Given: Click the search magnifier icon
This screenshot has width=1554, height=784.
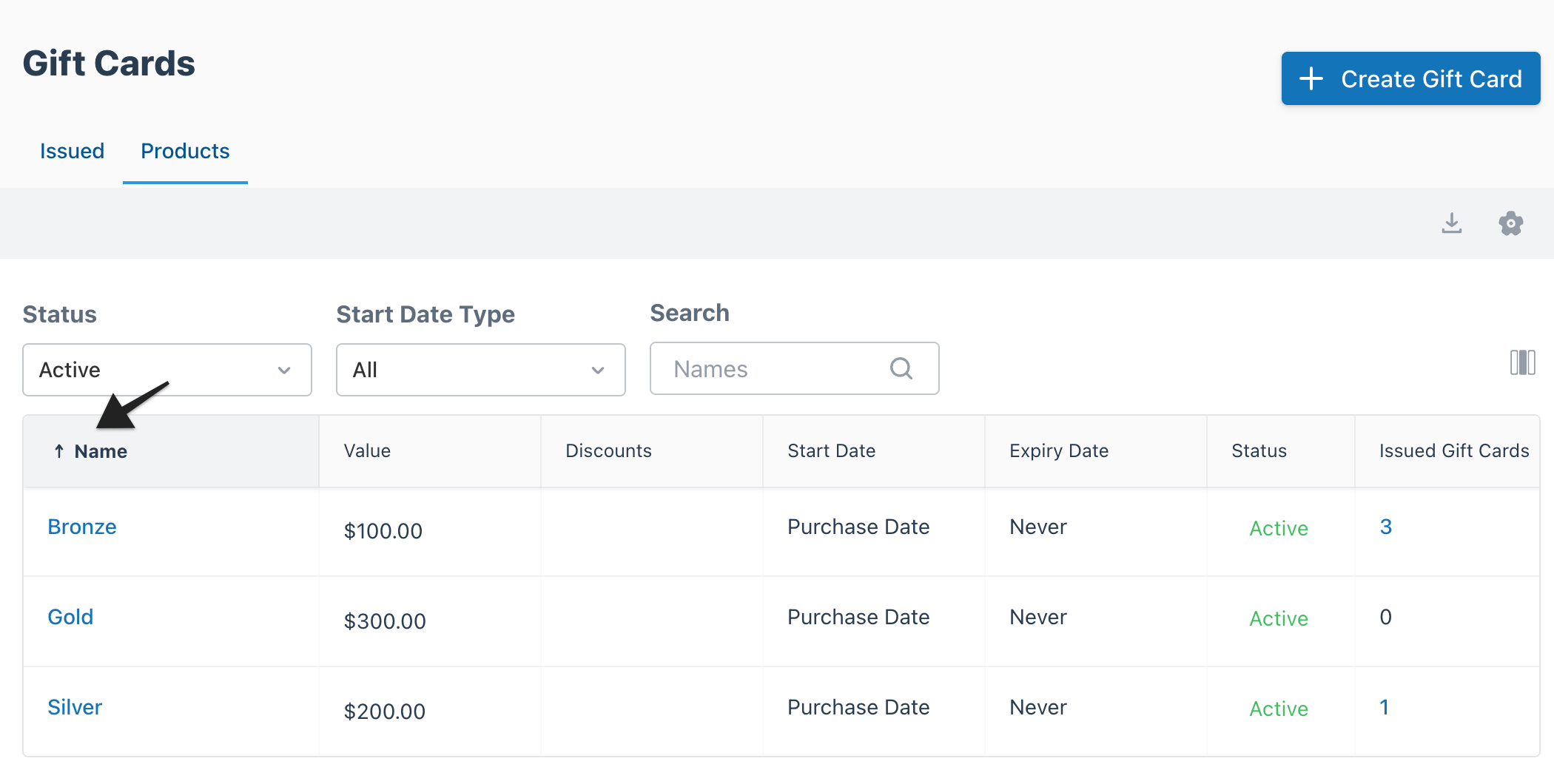Looking at the screenshot, I should pos(901,368).
